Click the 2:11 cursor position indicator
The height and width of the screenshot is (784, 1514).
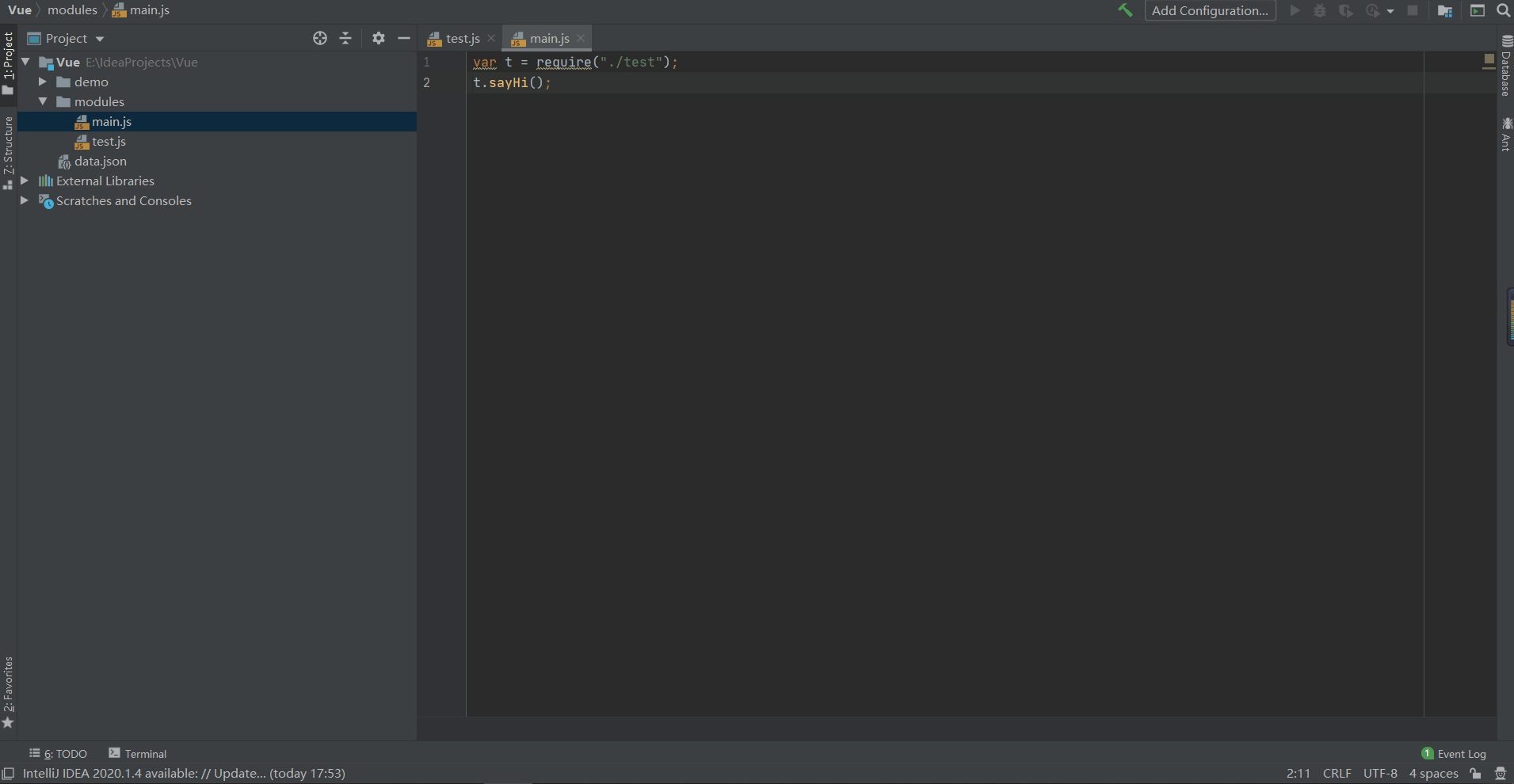tap(1299, 774)
